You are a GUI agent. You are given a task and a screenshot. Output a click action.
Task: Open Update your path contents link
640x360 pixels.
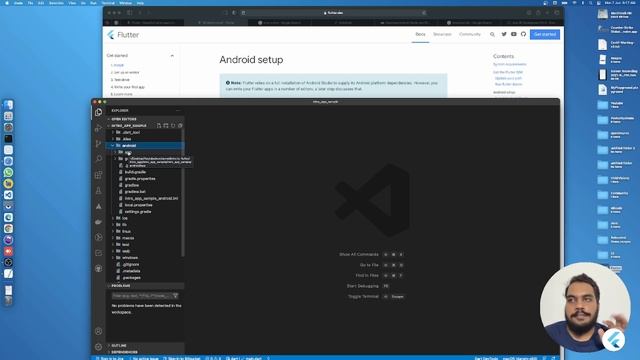point(508,78)
